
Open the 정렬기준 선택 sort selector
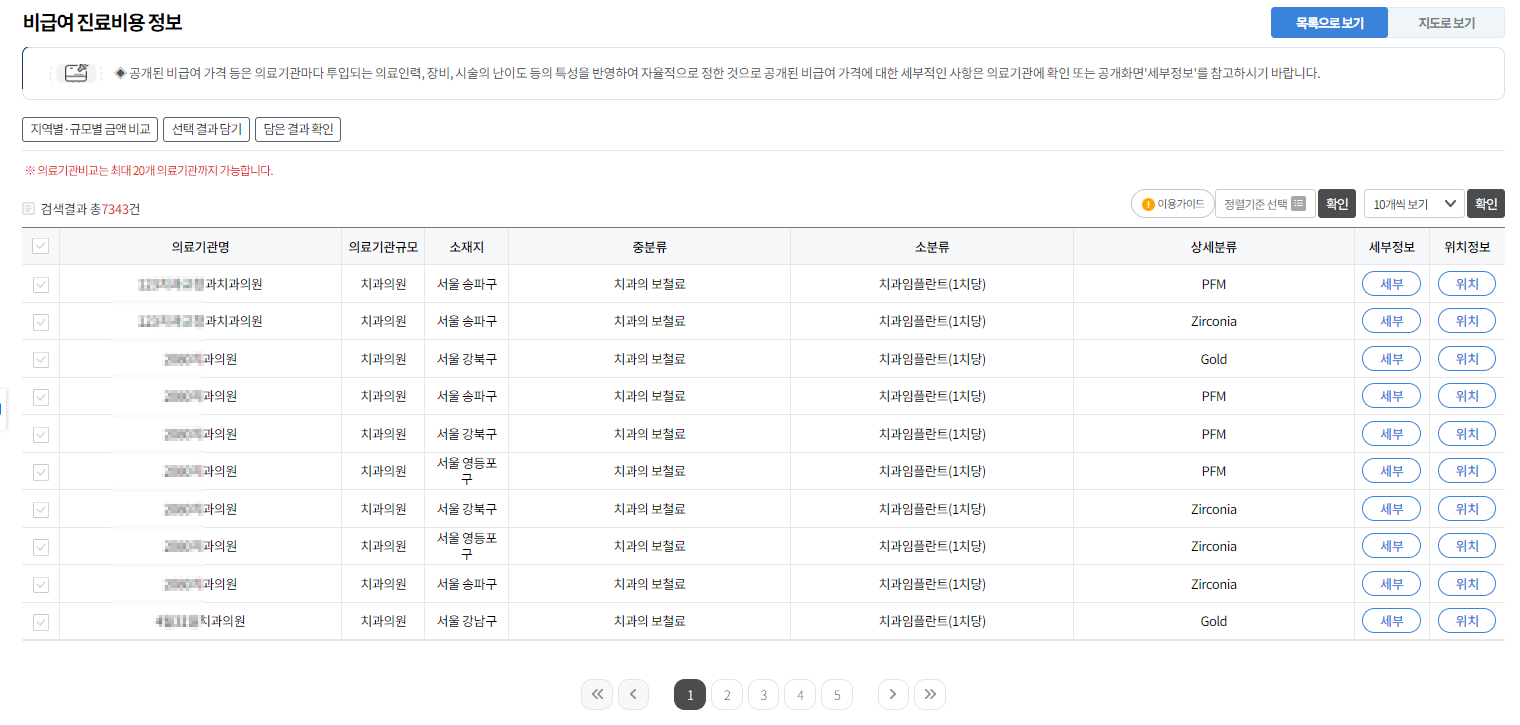click(x=1265, y=204)
